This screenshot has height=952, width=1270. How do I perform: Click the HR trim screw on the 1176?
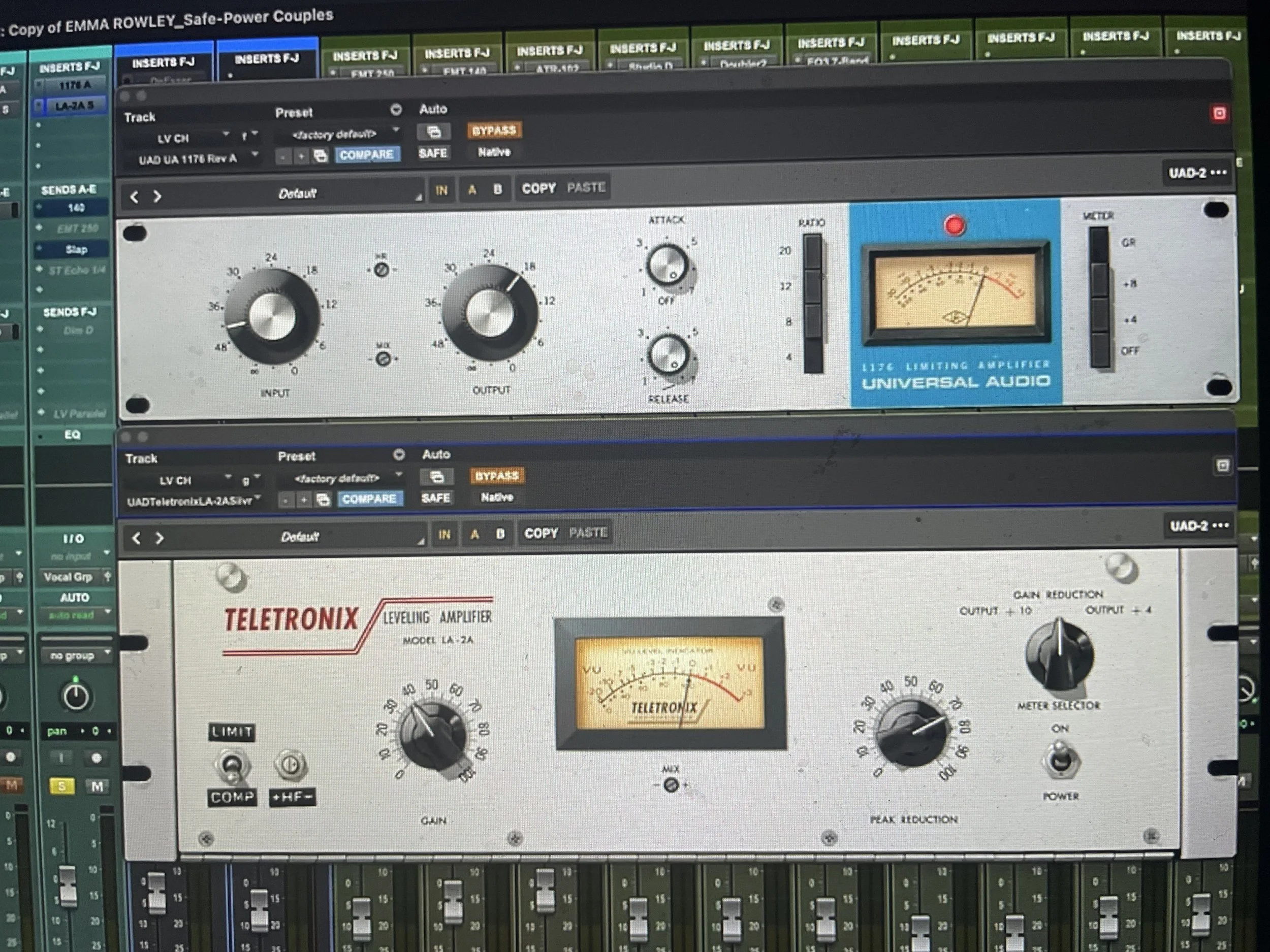pos(381,270)
